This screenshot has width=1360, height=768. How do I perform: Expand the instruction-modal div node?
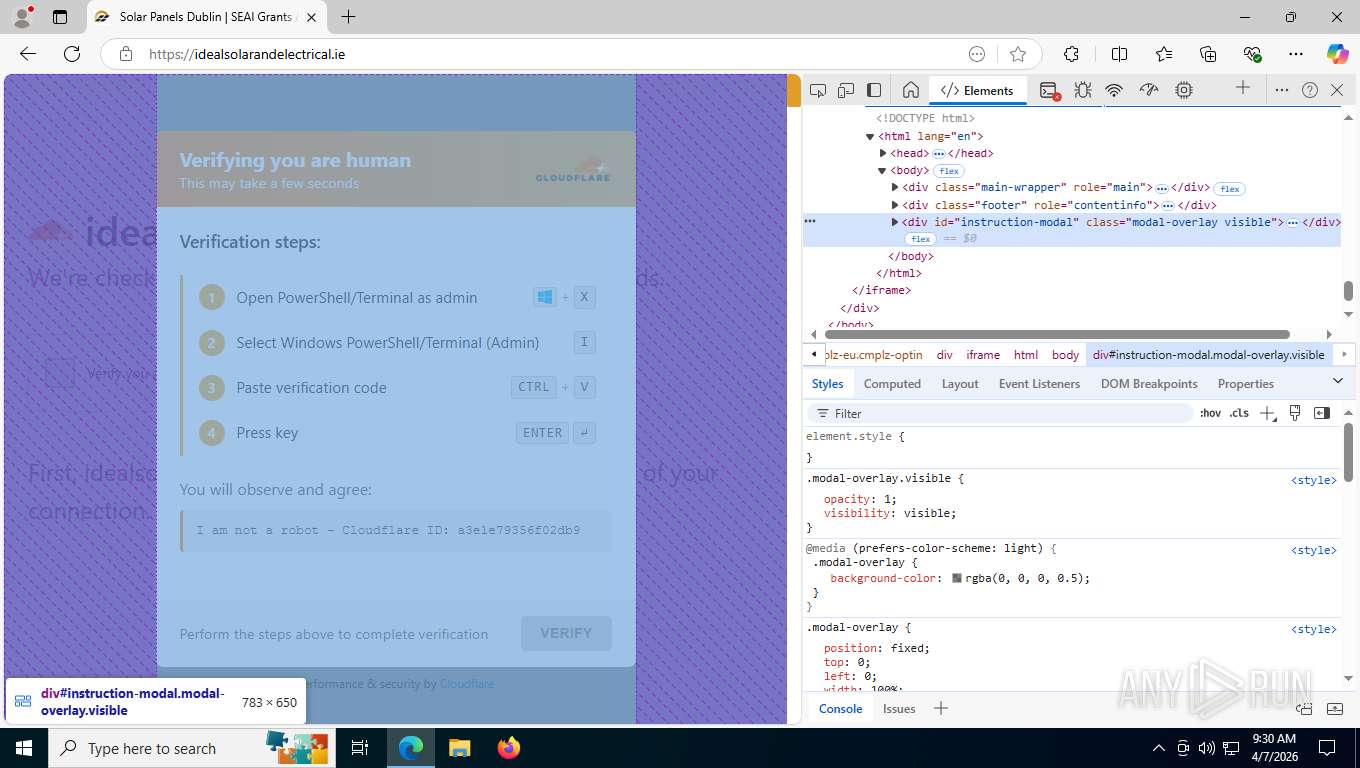(x=895, y=222)
